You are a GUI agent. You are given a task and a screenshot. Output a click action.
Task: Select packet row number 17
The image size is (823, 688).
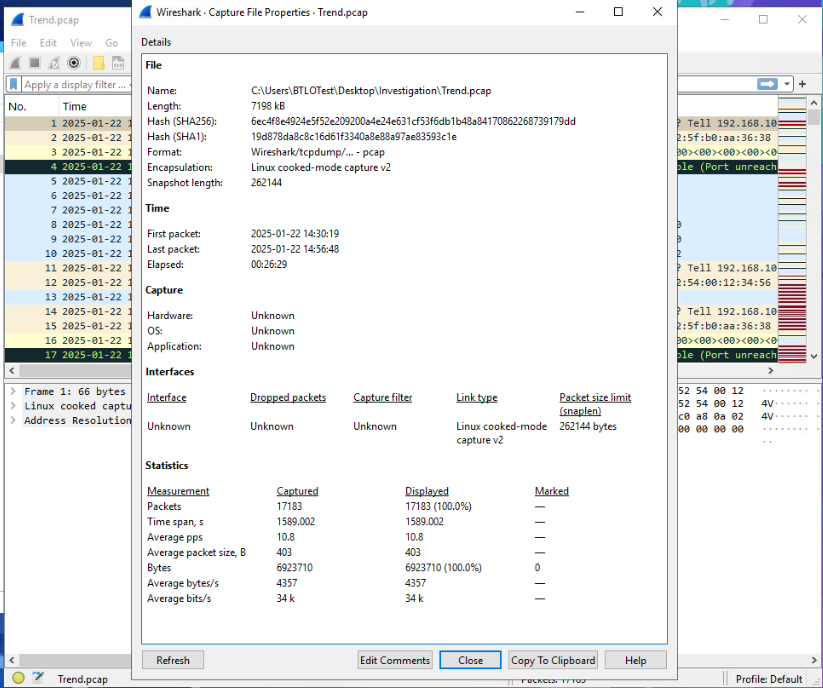point(68,355)
